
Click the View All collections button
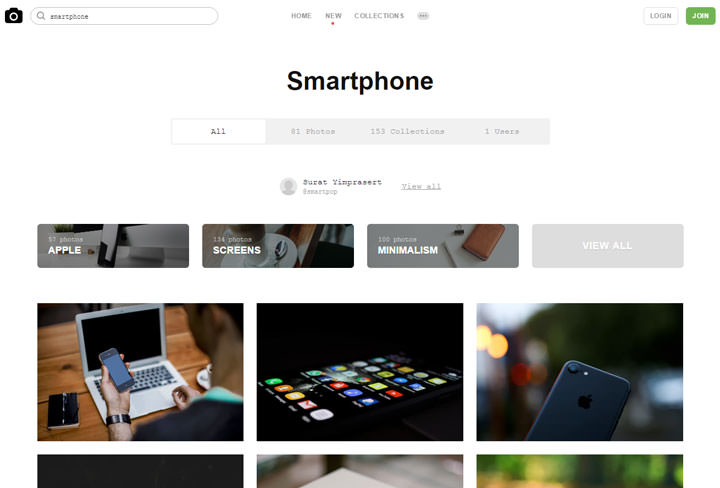(x=608, y=246)
